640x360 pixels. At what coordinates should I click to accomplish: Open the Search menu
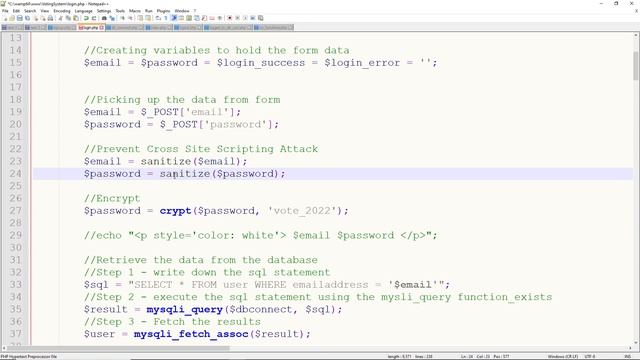coord(30,11)
